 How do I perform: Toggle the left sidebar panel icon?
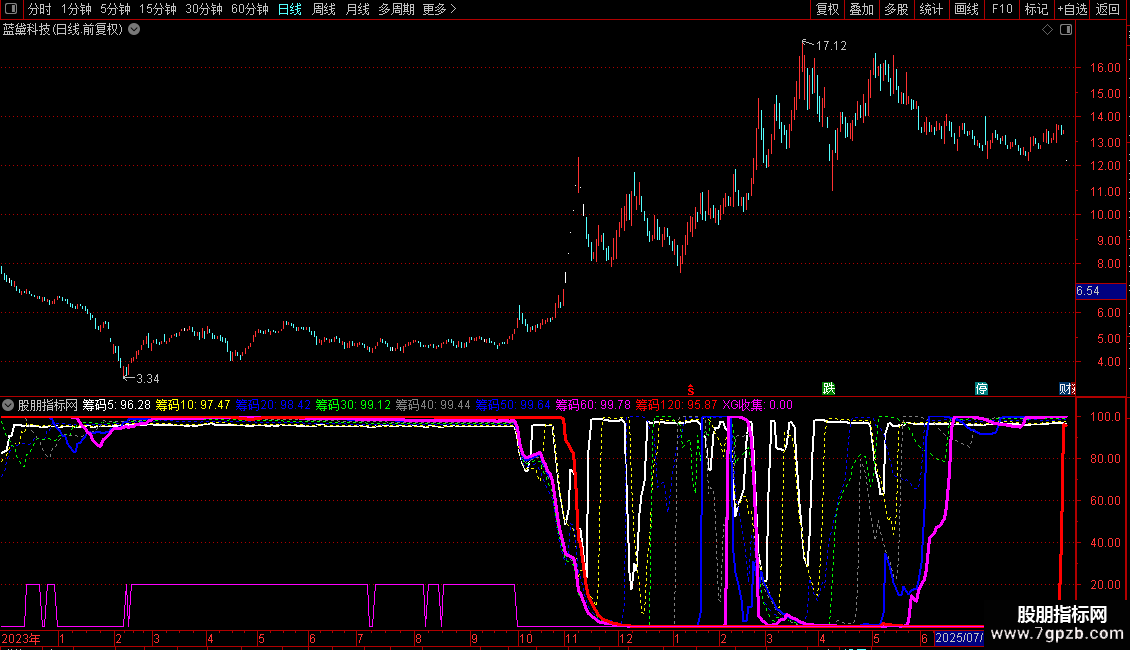click(x=11, y=9)
